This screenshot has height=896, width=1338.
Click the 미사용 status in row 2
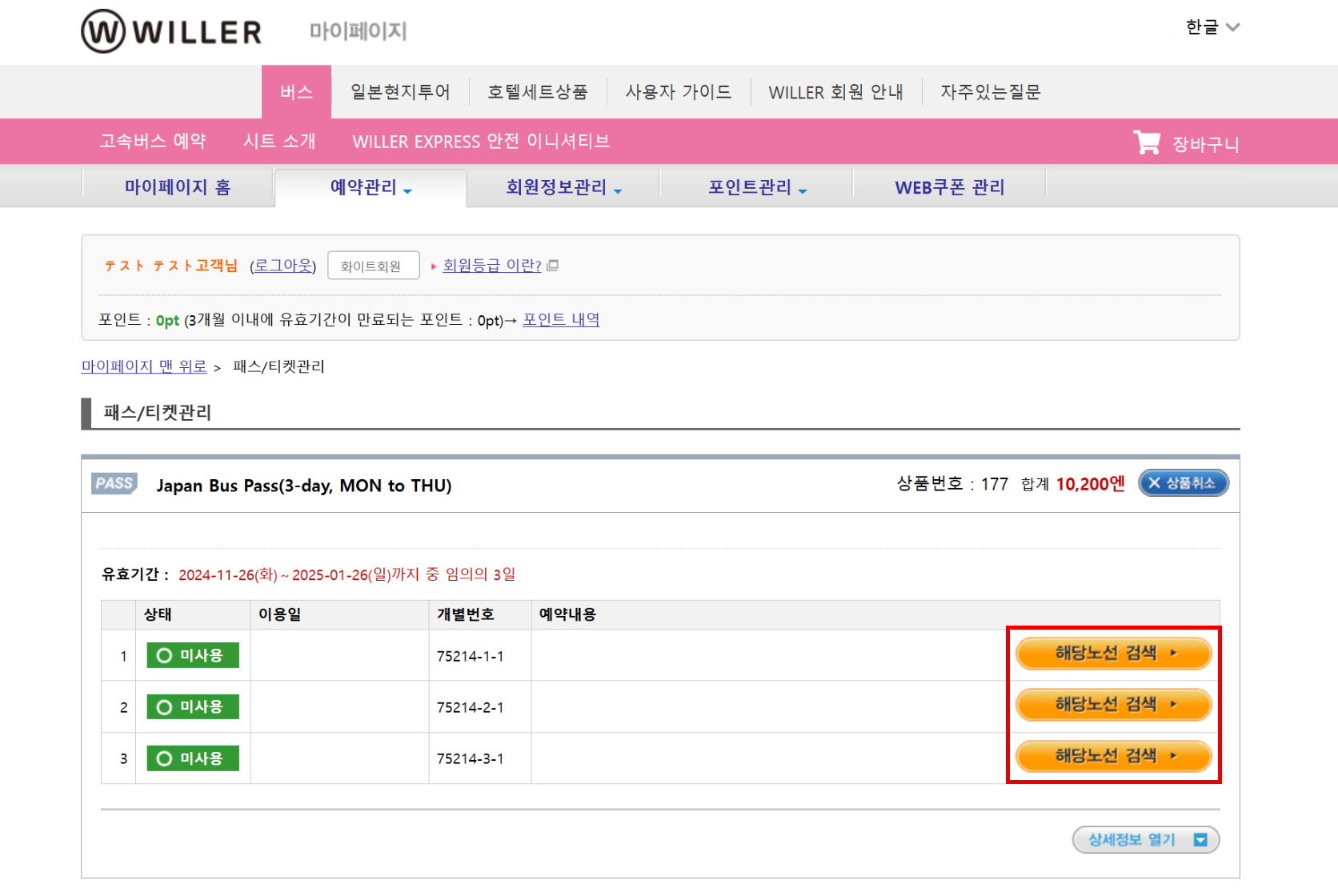193,706
